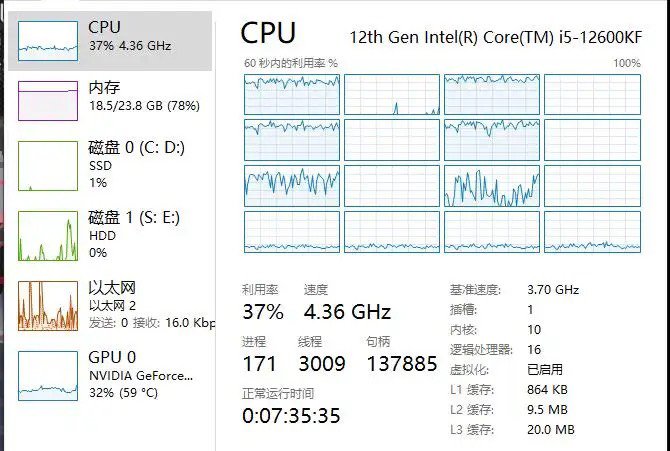Click the 0:07:35:35 uptime readout
Image resolution: width=670 pixels, height=451 pixels.
tap(291, 416)
